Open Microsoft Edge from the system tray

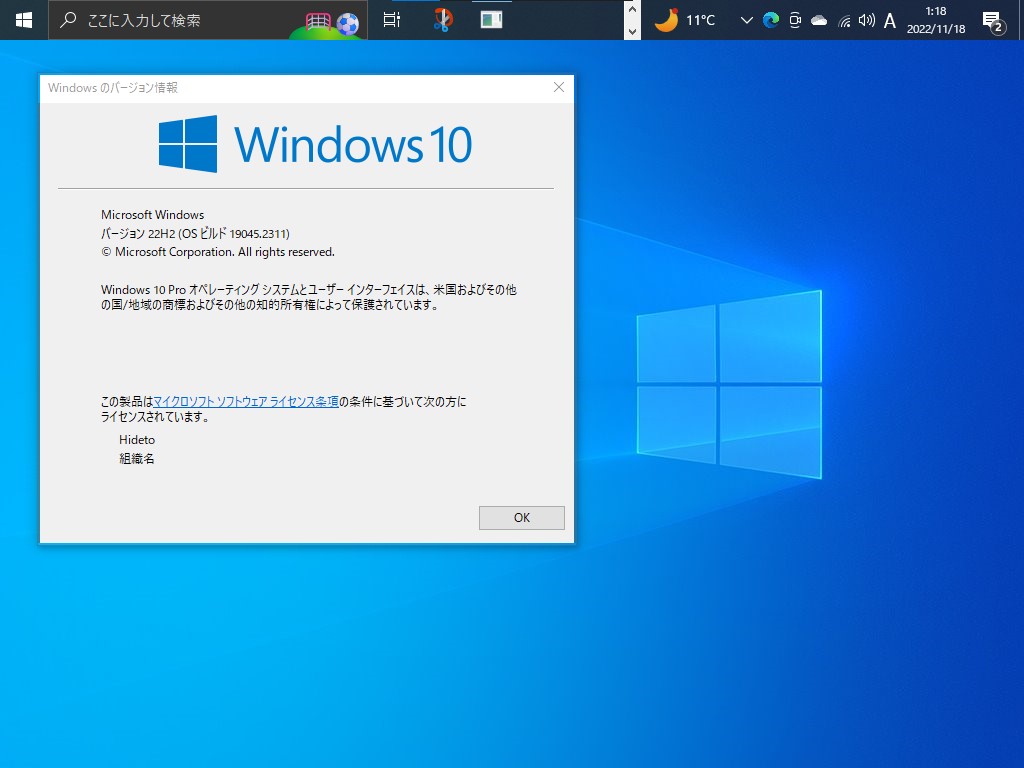[769, 20]
